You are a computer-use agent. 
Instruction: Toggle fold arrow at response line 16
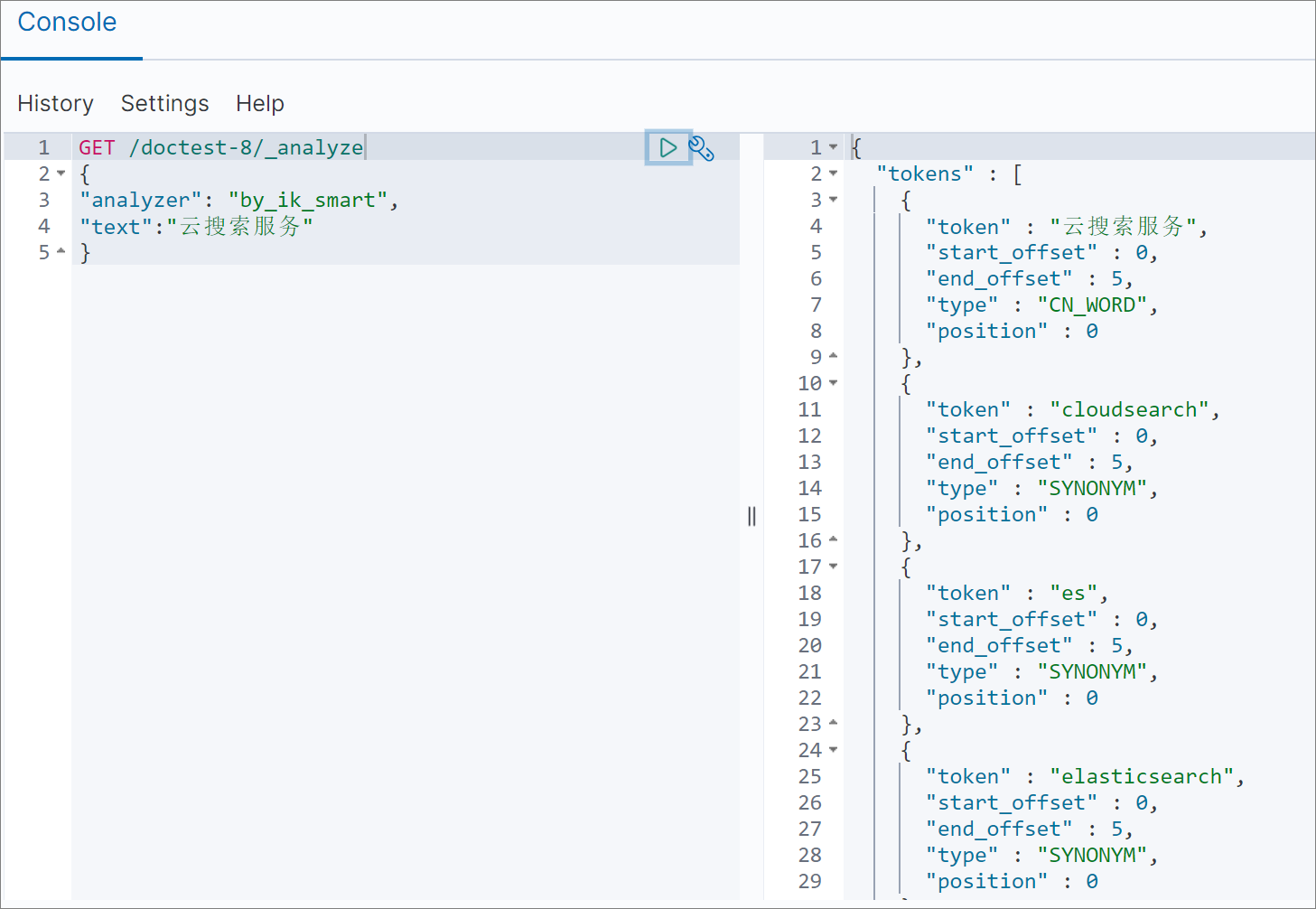834,539
